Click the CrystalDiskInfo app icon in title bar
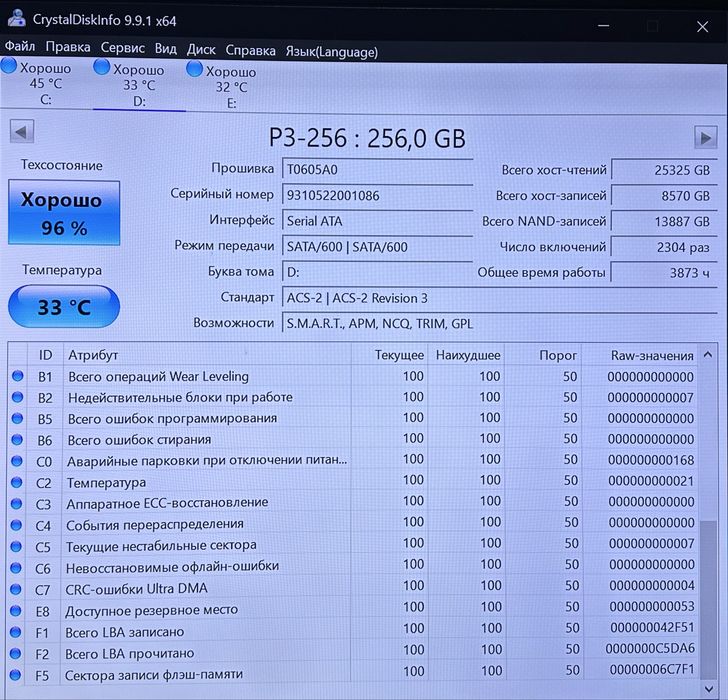The image size is (728, 700). click(17, 18)
